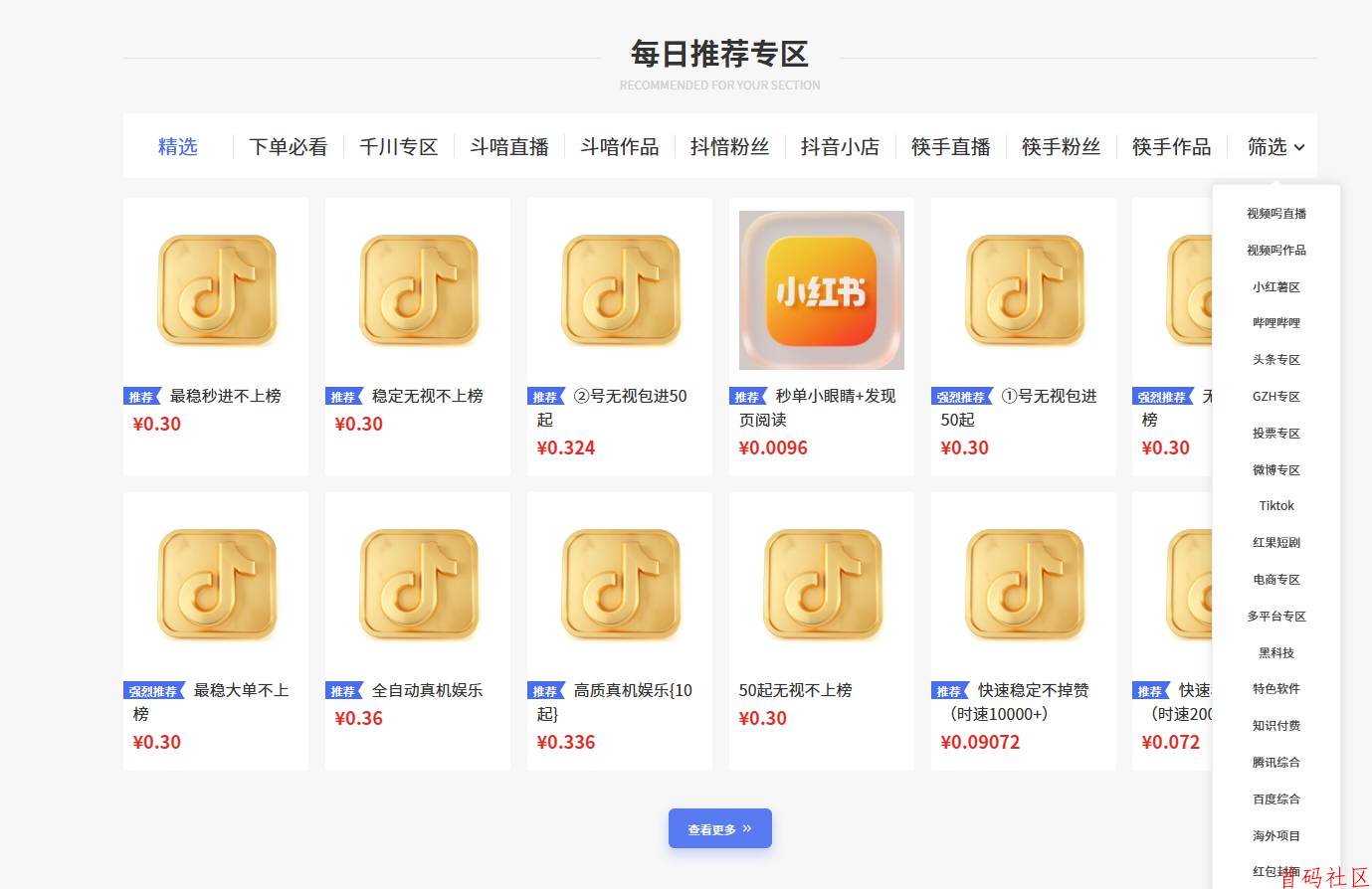This screenshot has height=889, width=1372.
Task: Choose 海外项目 in the filter menu
Action: pos(1275,834)
